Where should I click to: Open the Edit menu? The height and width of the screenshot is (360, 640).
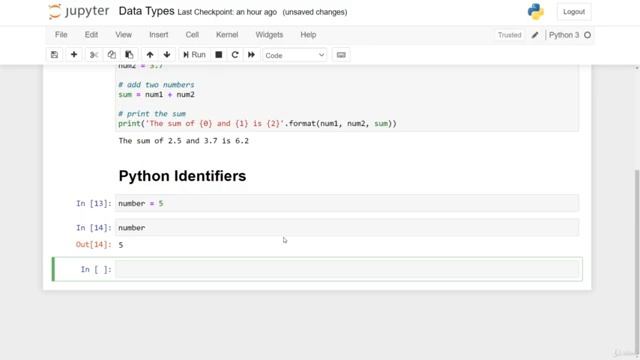91,35
